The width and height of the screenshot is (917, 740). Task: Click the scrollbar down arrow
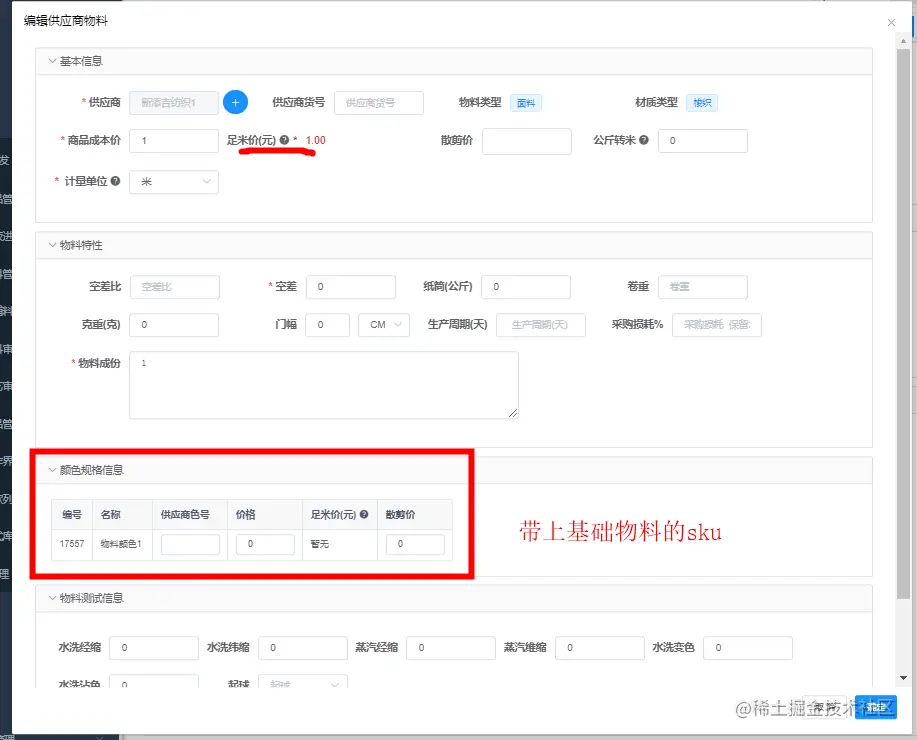tap(903, 678)
